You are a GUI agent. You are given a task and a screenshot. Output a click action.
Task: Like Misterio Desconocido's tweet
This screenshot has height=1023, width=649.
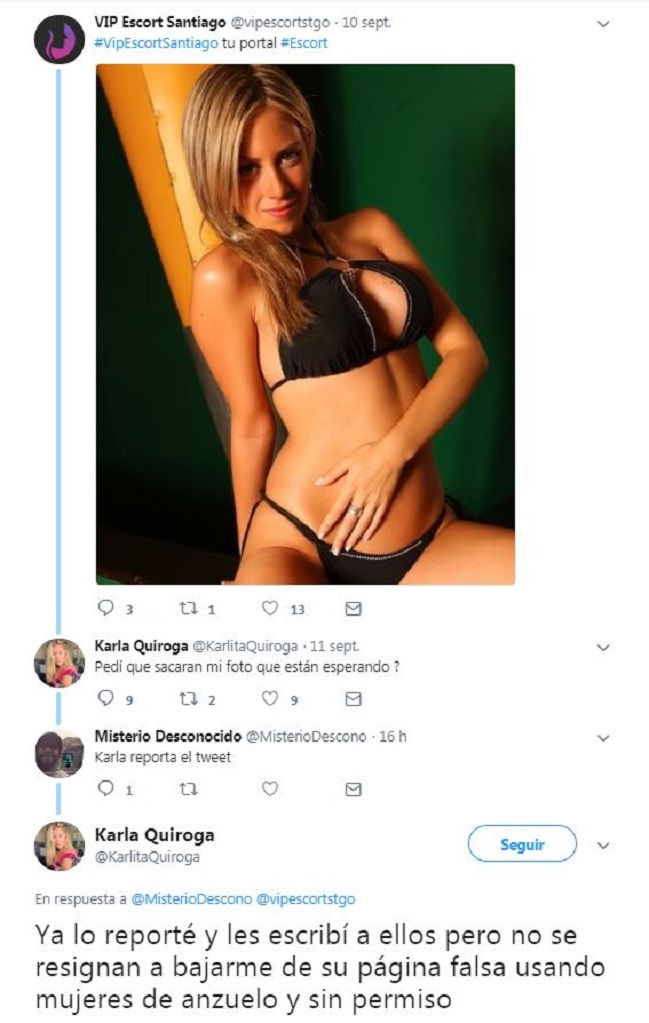[269, 789]
